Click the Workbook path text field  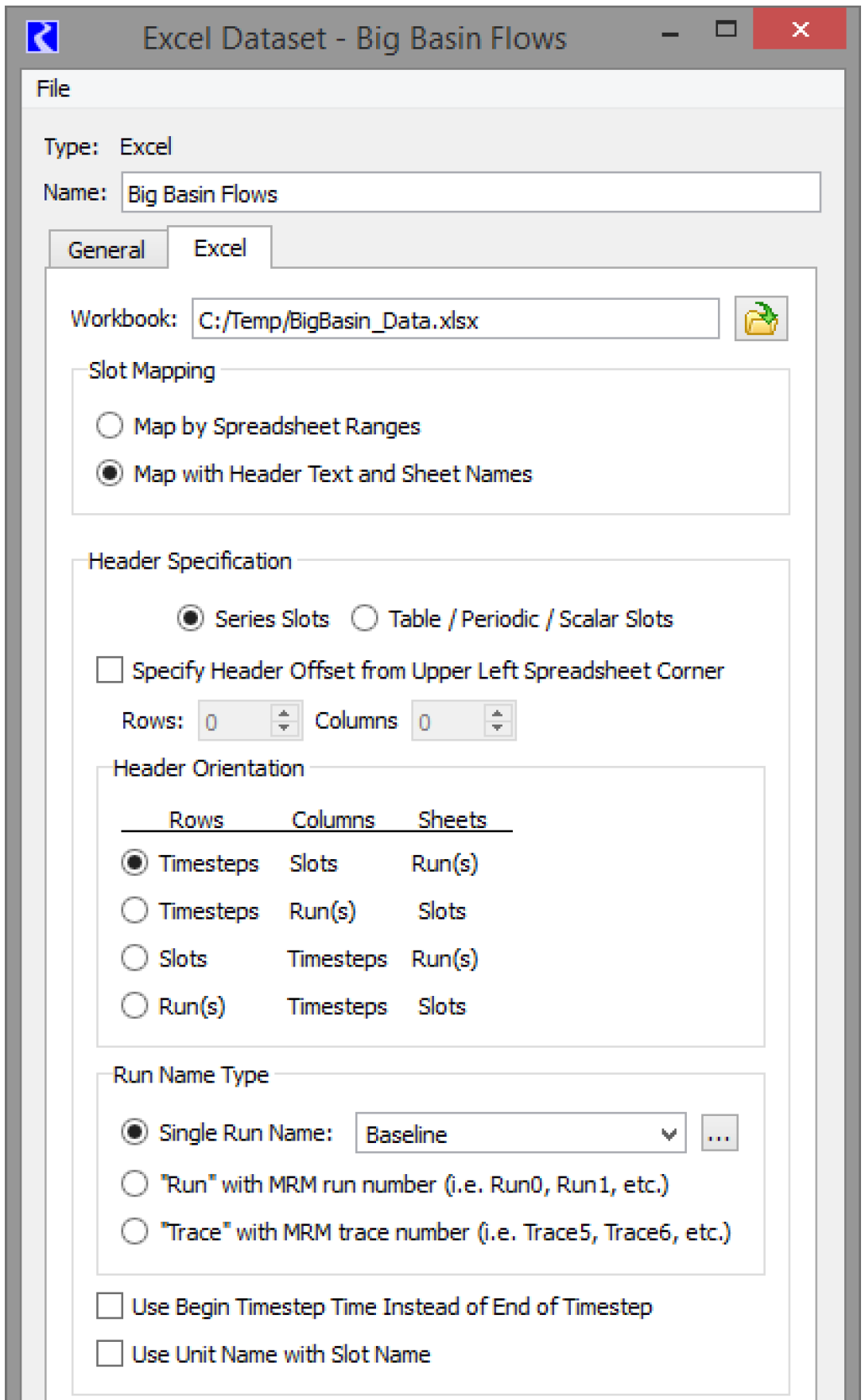coord(455,320)
